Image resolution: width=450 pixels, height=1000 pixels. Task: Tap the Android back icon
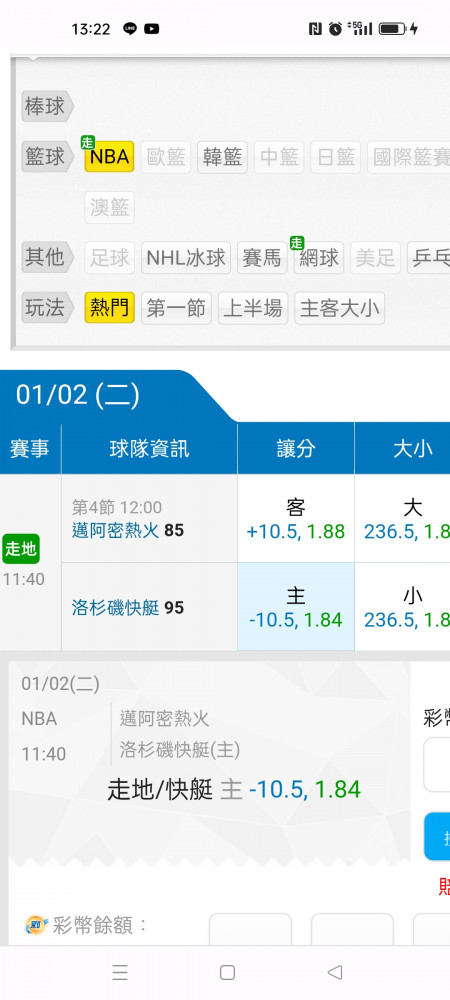tap(335, 972)
